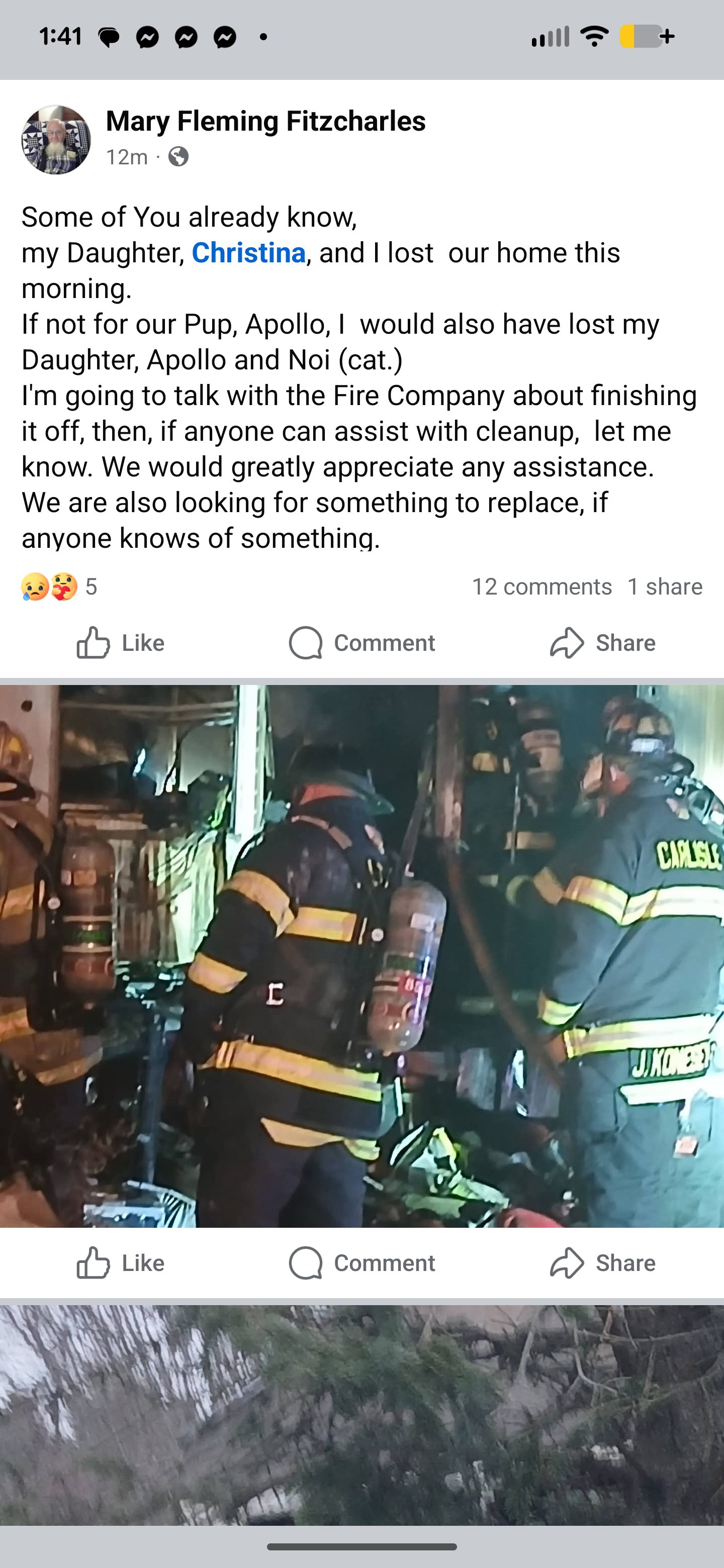Screen dimensions: 724x1568
Task: Tap the 12m post timestamp
Action: coord(127,157)
